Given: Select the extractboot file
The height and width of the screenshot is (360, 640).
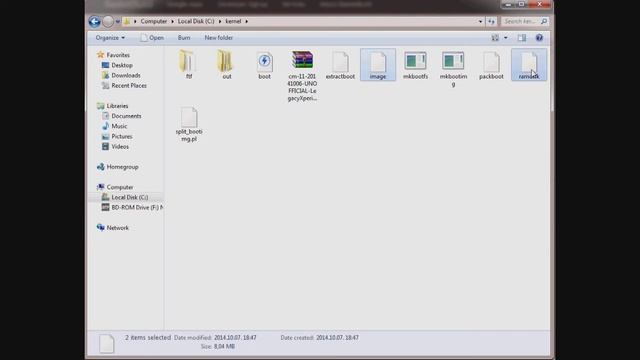Looking at the screenshot, I should pos(340,64).
